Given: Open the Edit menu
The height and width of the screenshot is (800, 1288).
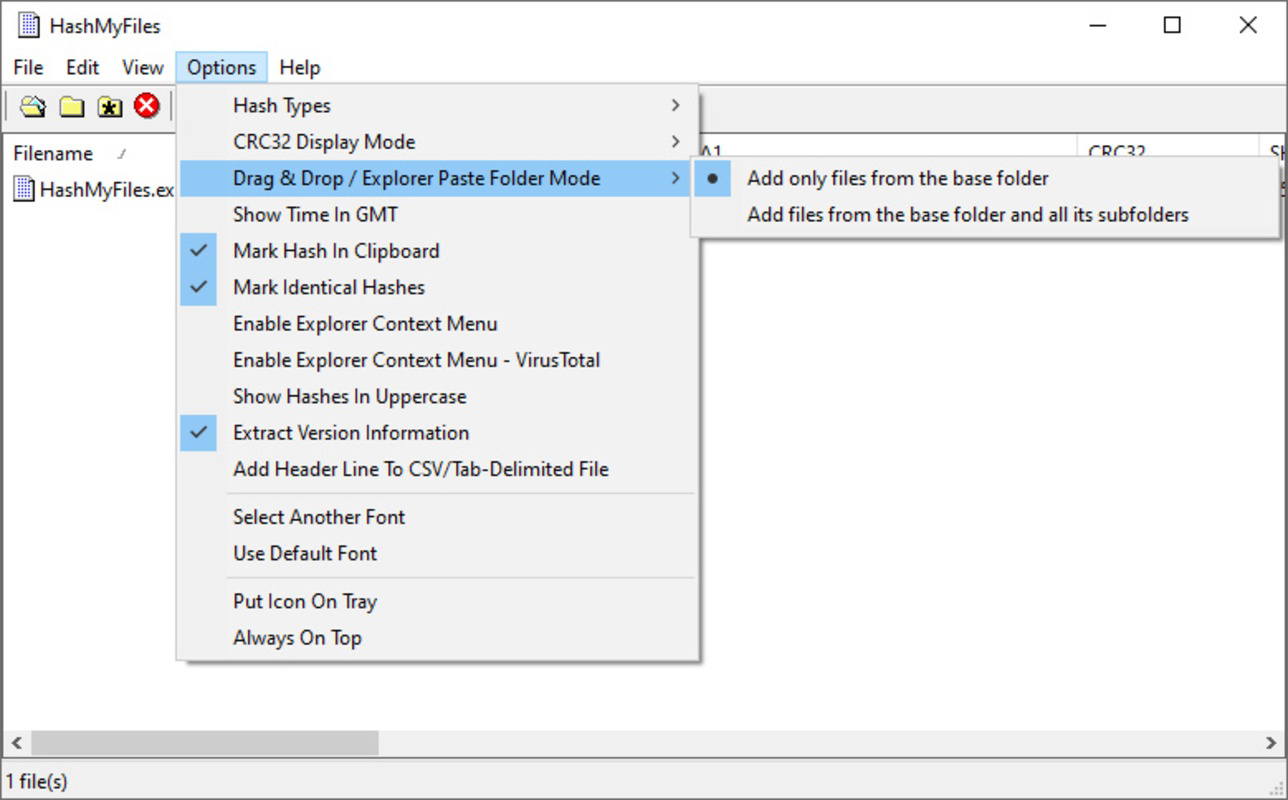Looking at the screenshot, I should pyautogui.click(x=82, y=67).
